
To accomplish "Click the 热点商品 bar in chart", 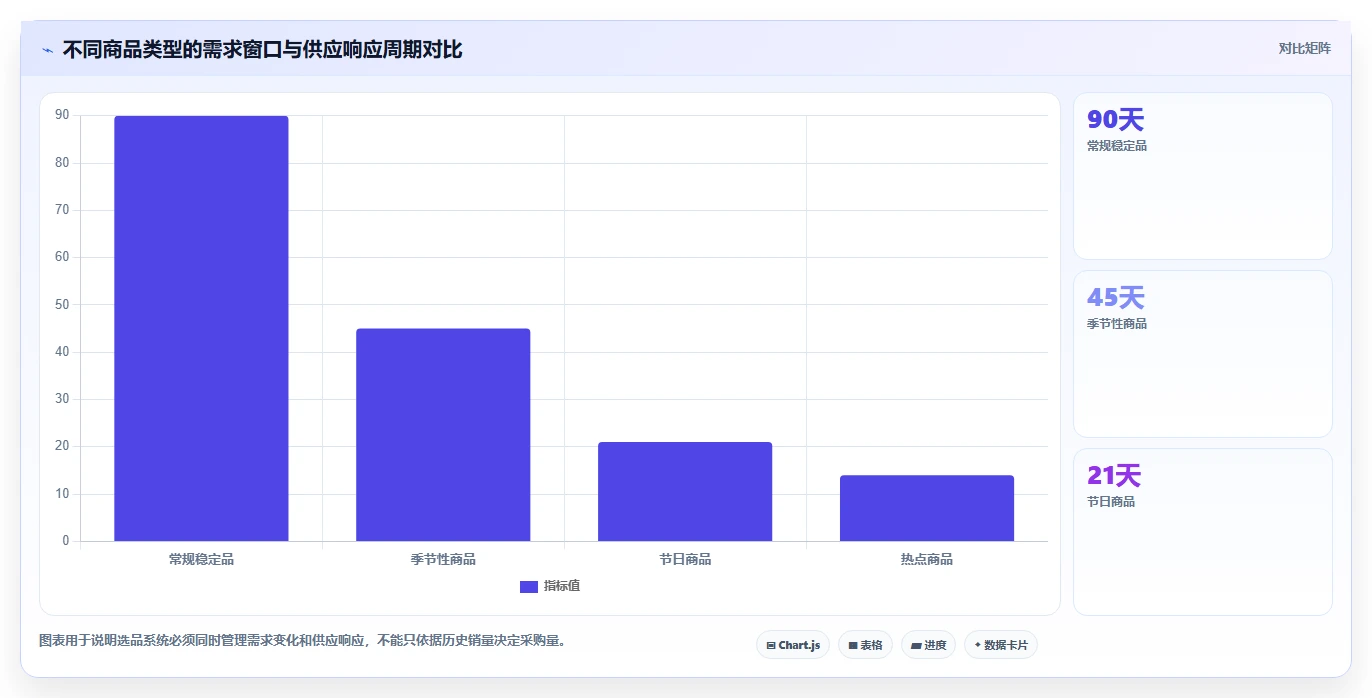I will tap(927, 508).
